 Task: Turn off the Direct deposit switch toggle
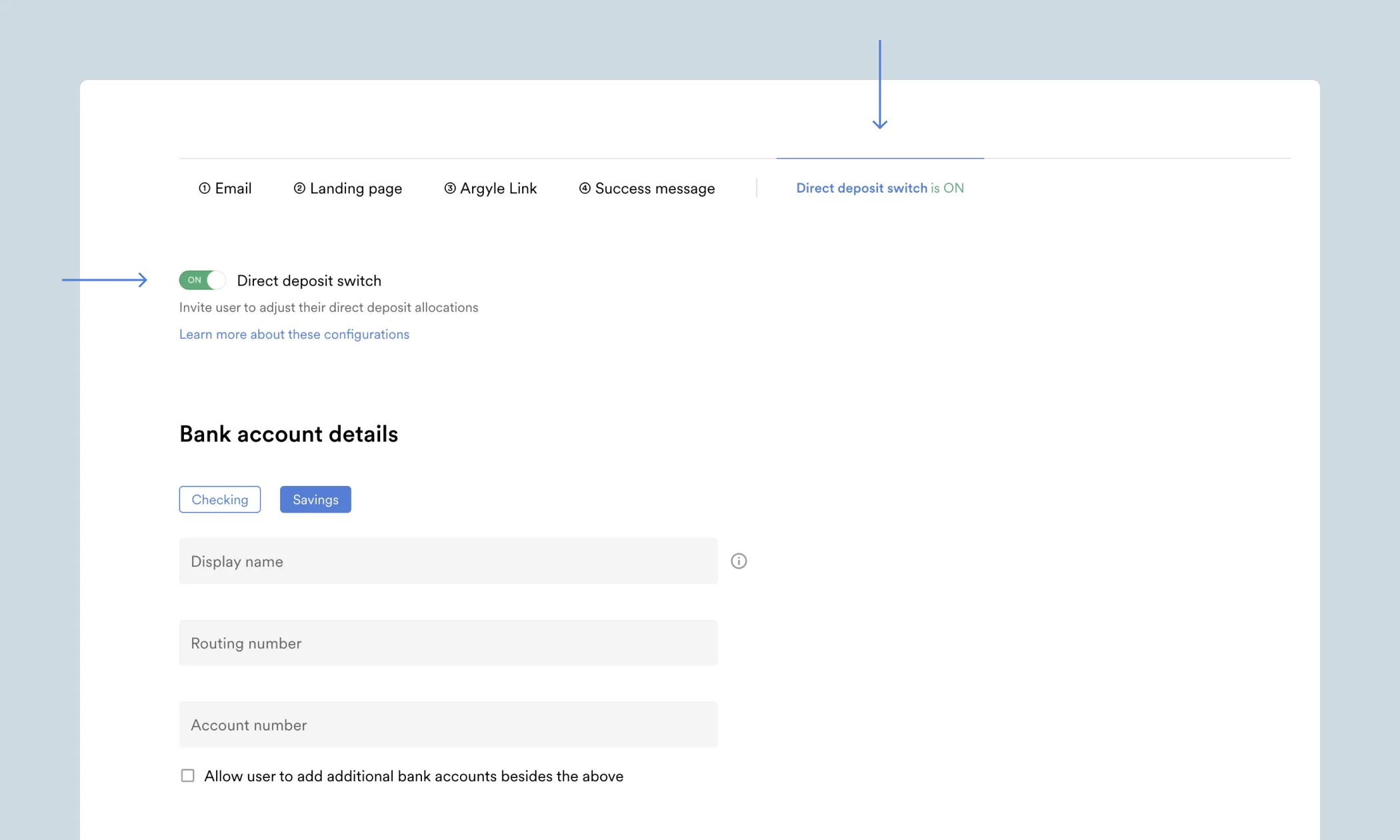[202, 280]
